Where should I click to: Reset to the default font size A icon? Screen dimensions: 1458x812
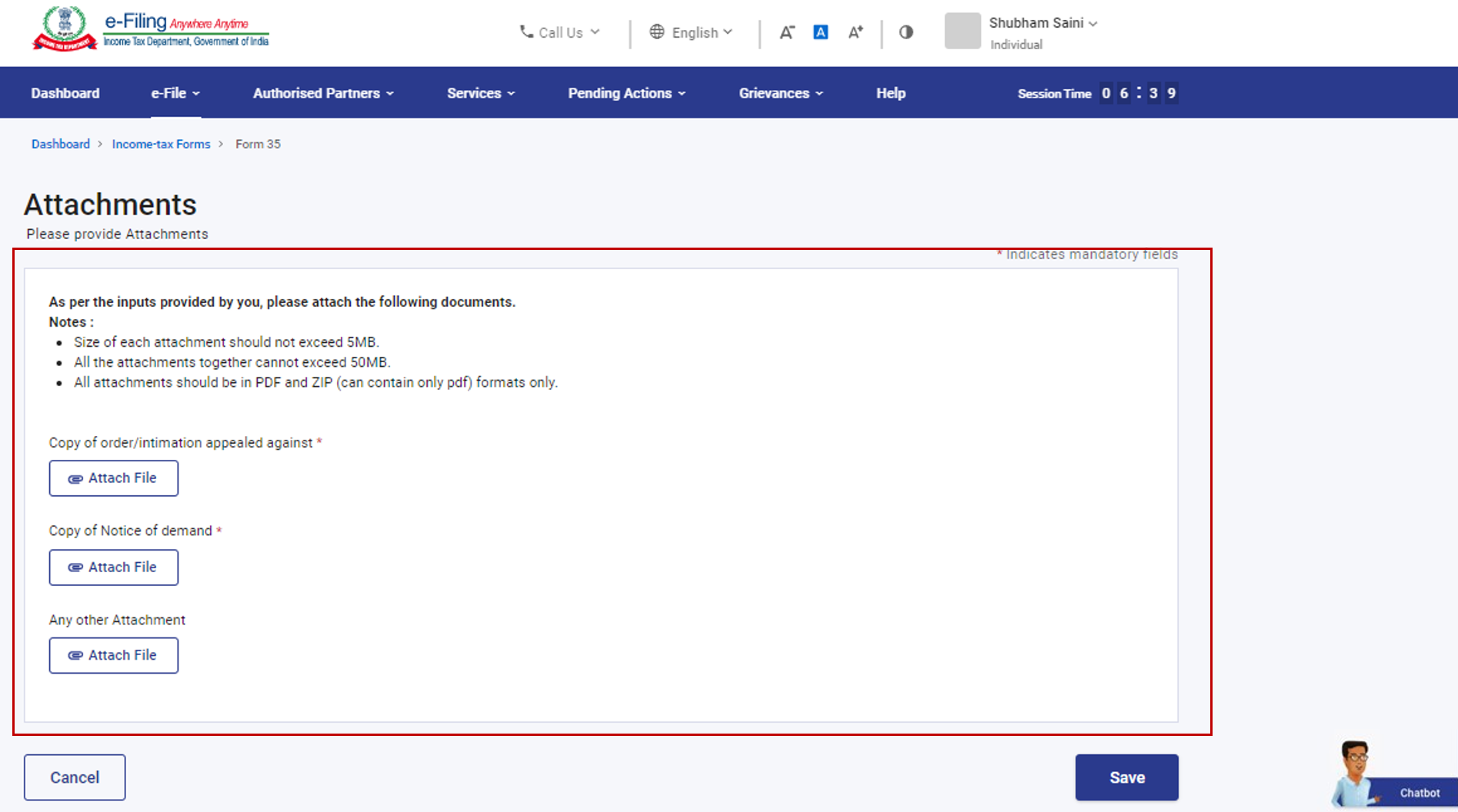[x=821, y=32]
